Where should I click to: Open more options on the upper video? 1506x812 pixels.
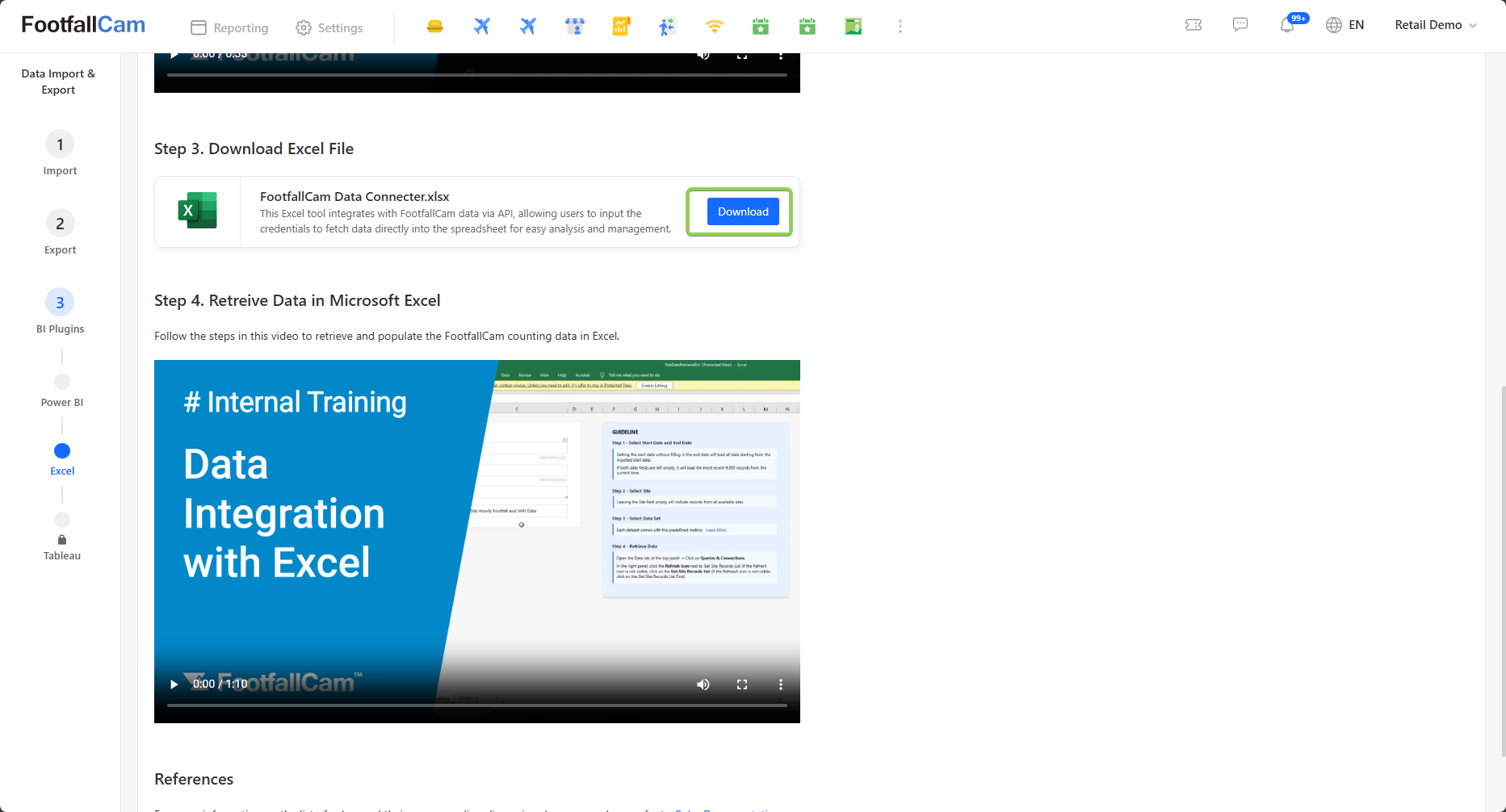point(781,55)
